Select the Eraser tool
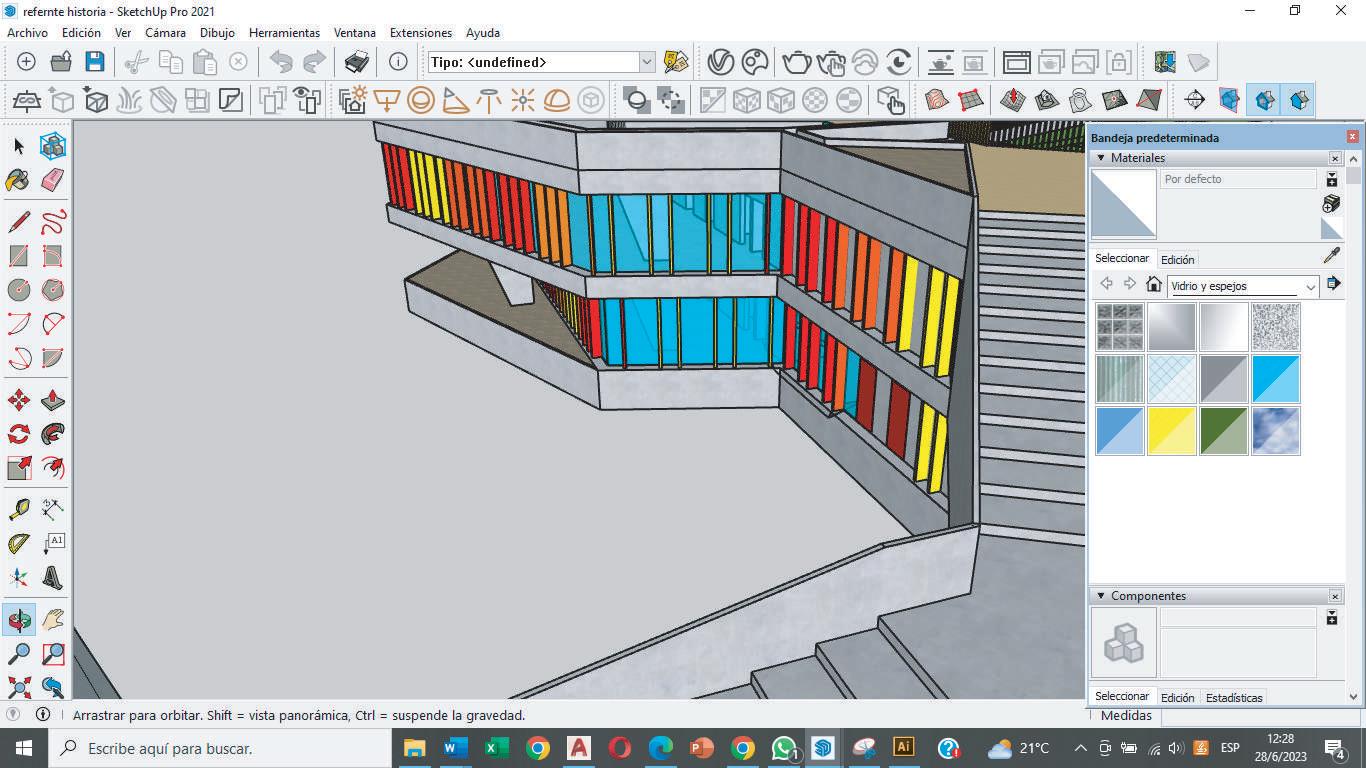The width and height of the screenshot is (1366, 768). [x=52, y=180]
